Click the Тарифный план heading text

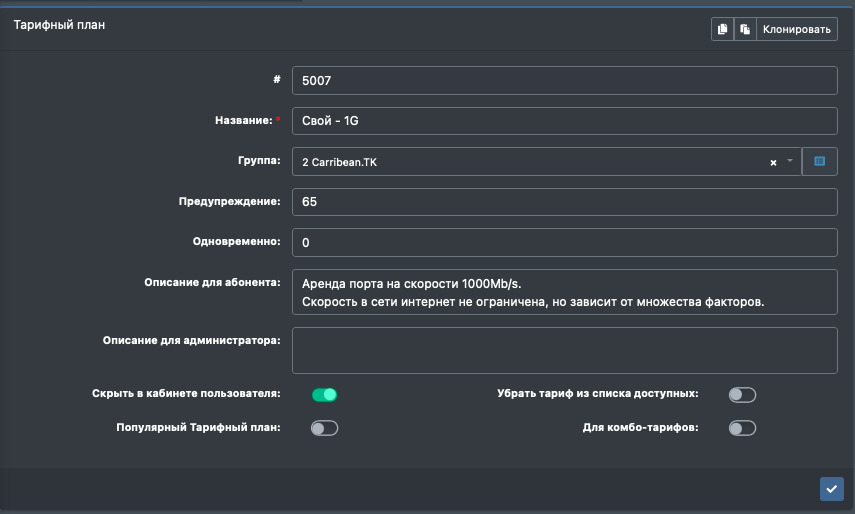click(59, 25)
